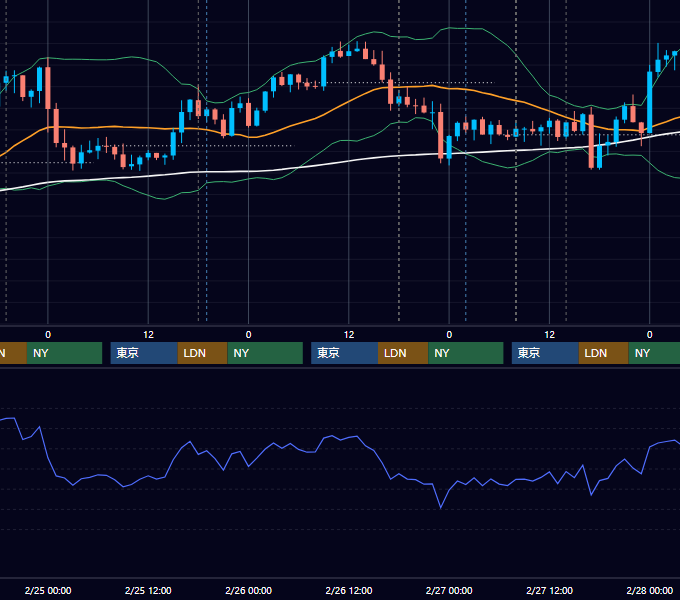Select the NY session block spanning 2/28 00:00
The image size is (680, 600).
tap(654, 353)
